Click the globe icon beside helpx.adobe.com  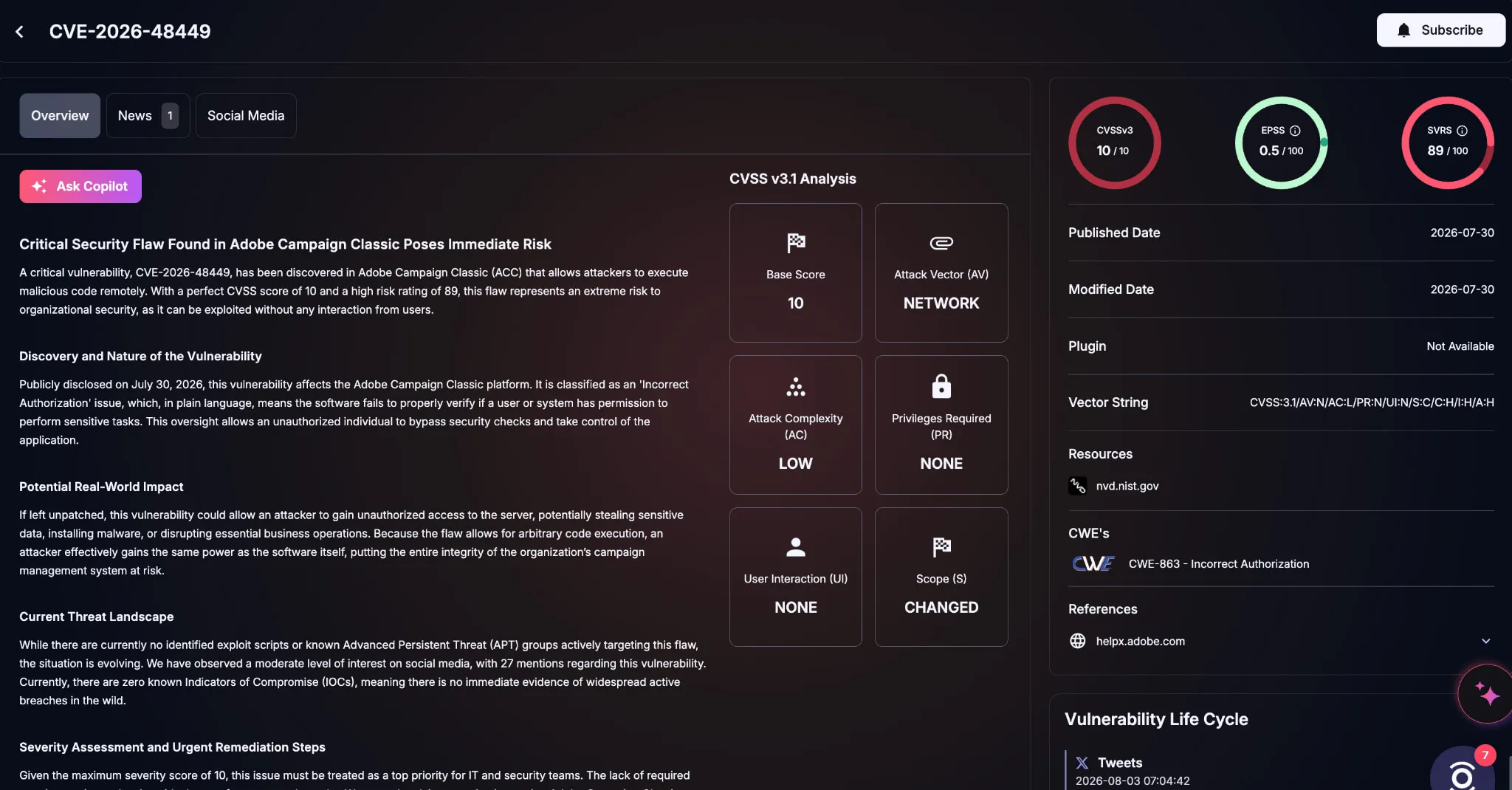point(1078,641)
